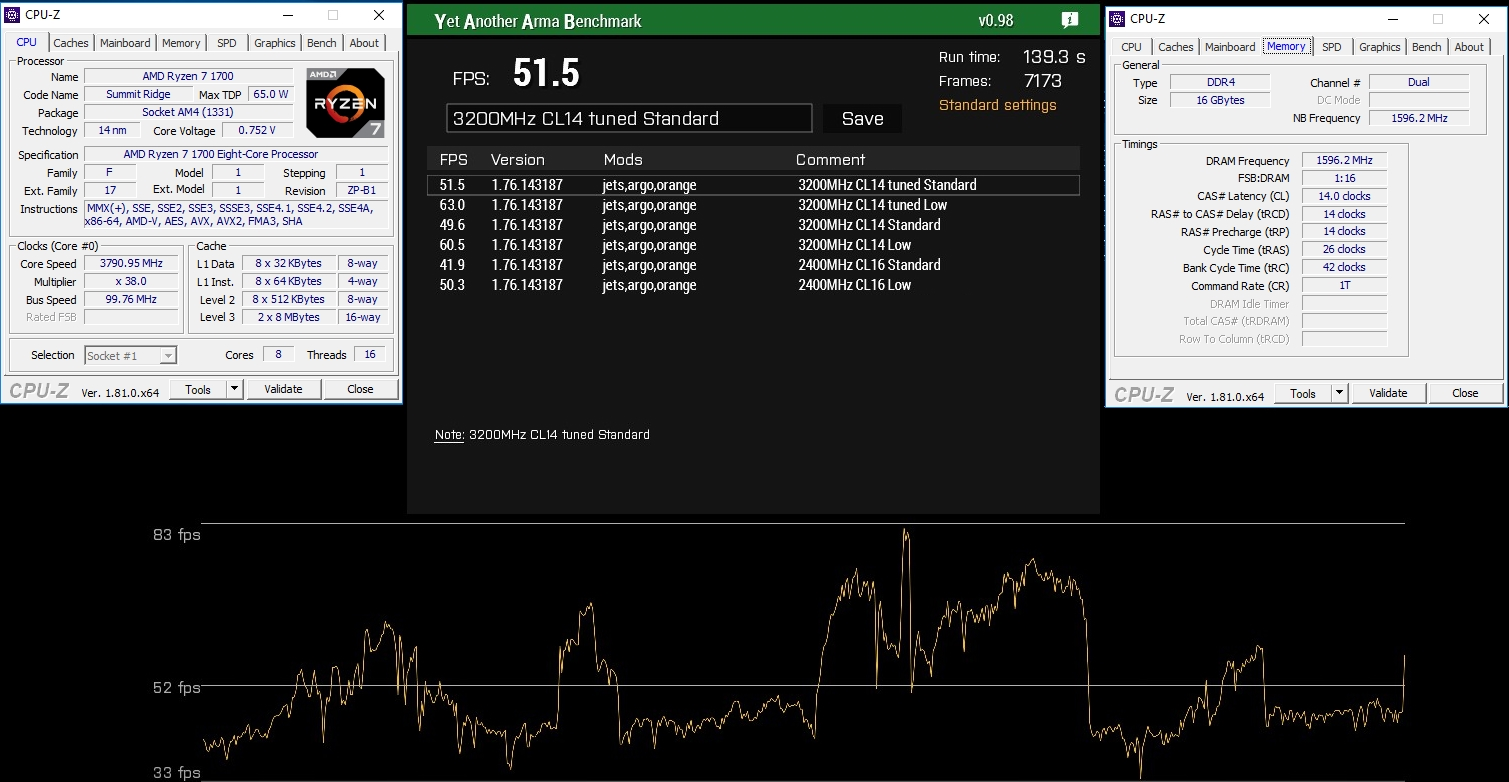The height and width of the screenshot is (782, 1509).
Task: Click Tools button in left CPU-Z window
Action: tap(198, 389)
